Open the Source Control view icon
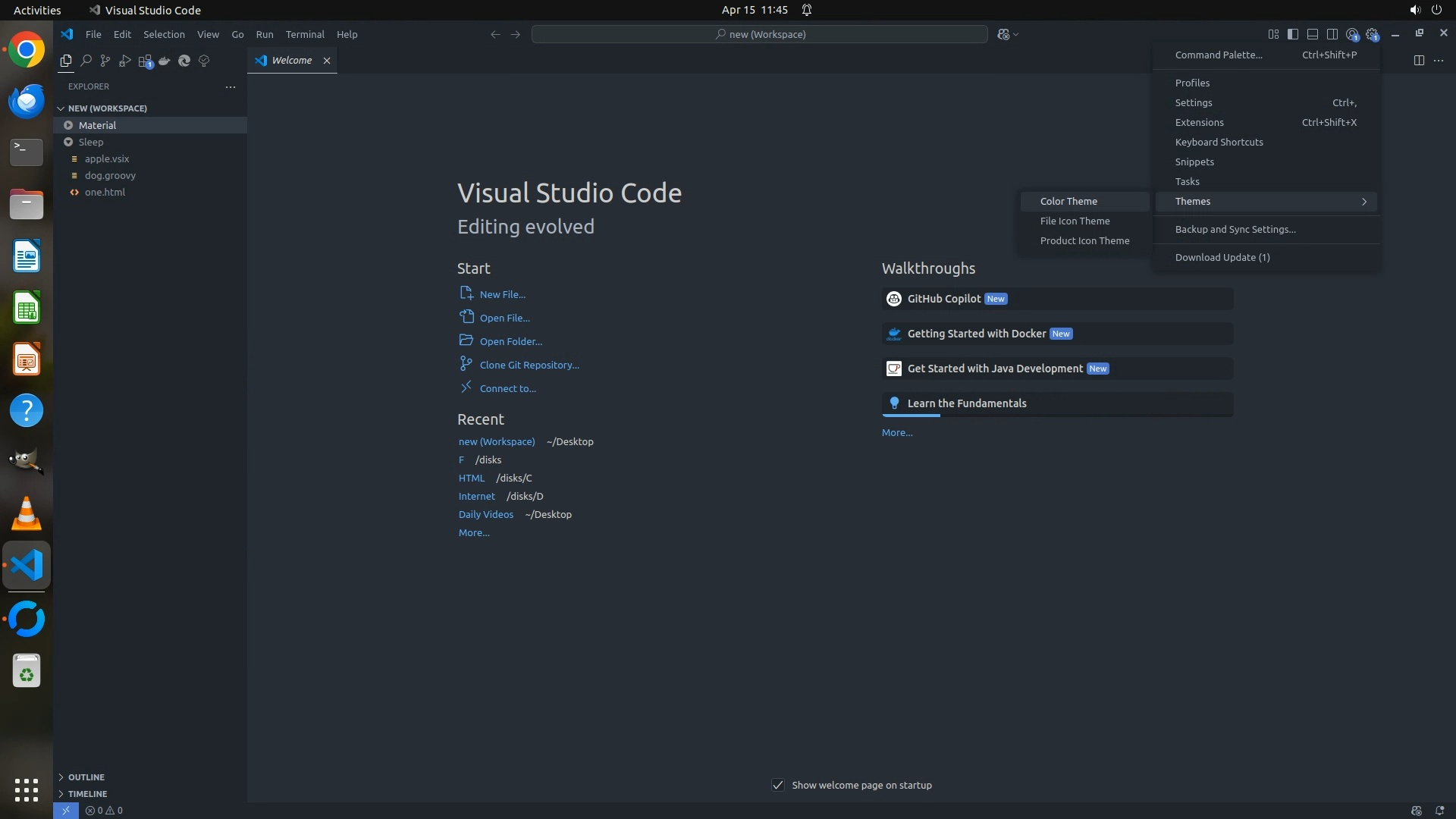This screenshot has height=819, width=1456. point(105,61)
